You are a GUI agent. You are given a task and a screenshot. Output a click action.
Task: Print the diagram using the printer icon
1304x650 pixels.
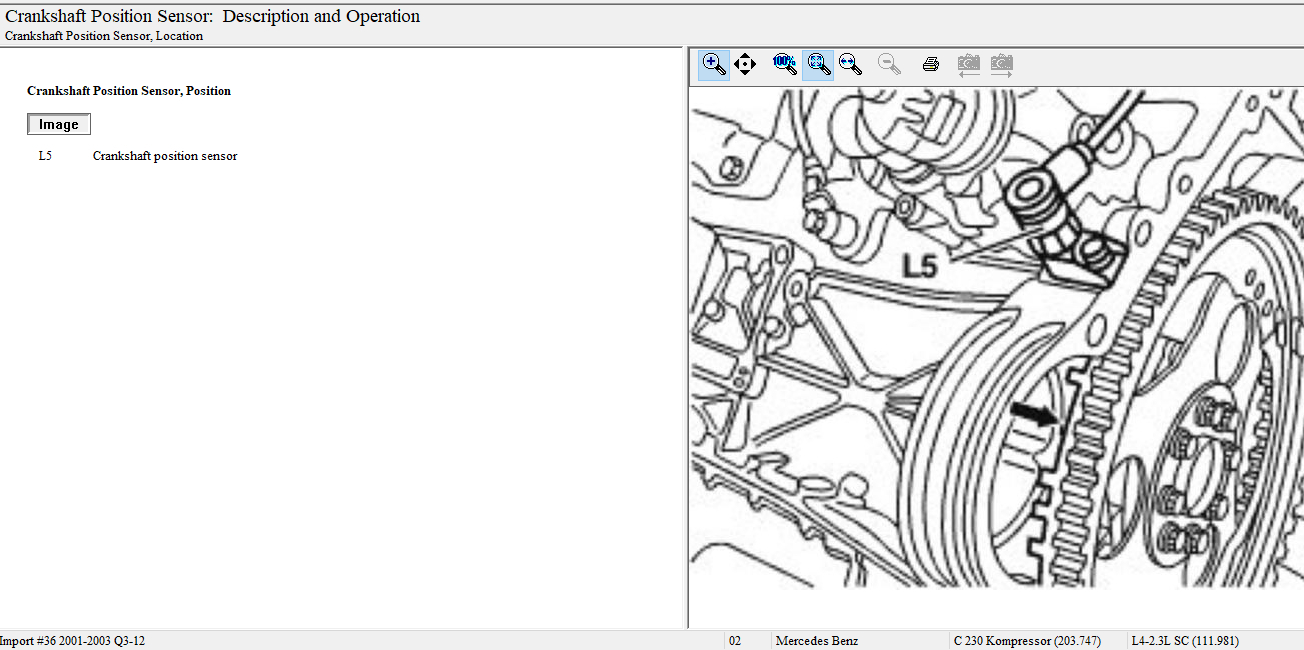(x=930, y=65)
